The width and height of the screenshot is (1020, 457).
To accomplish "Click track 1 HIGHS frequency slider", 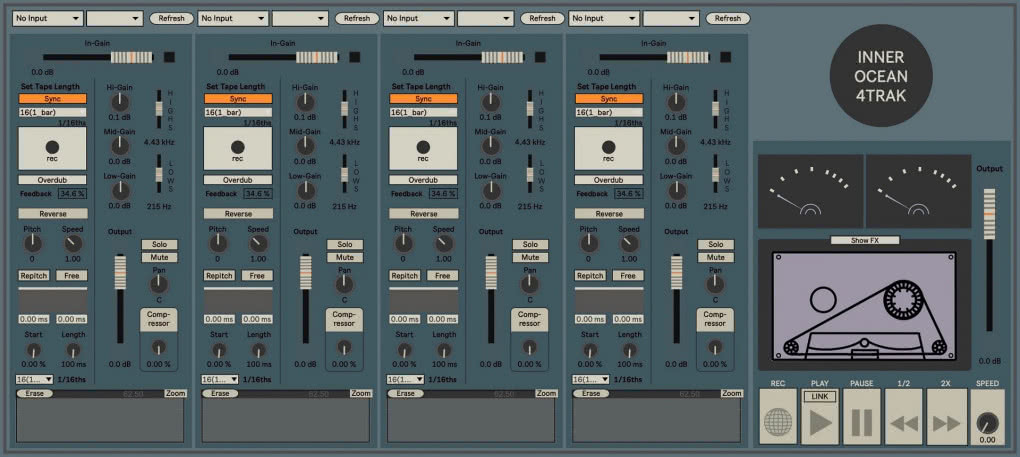I will pos(159,109).
